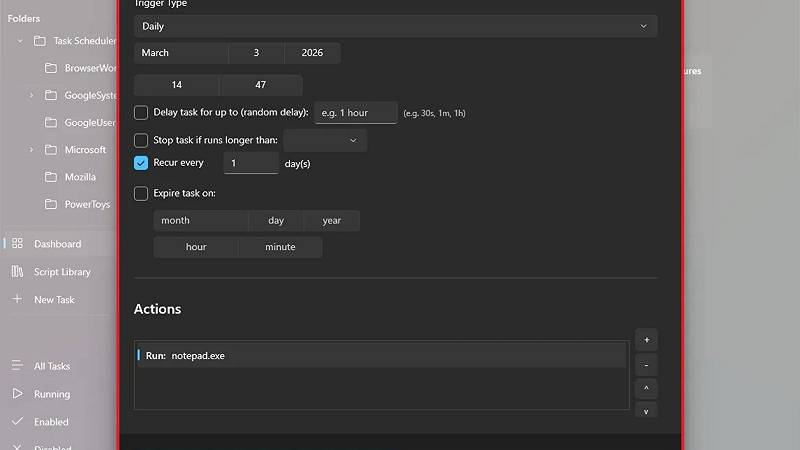Select the Run notepad.exe action row

coord(381,356)
